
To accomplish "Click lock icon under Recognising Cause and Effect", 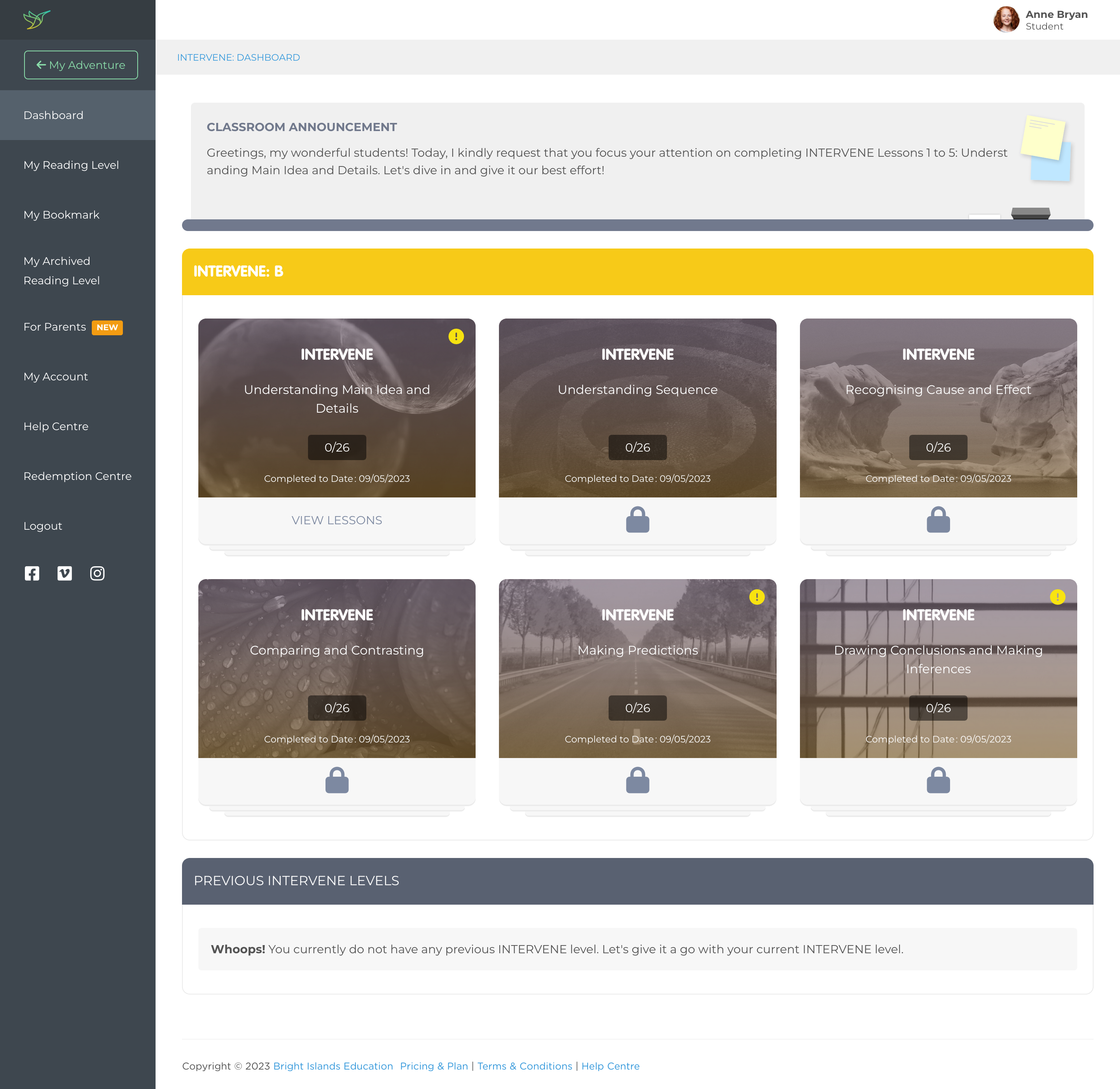I will click(938, 519).
